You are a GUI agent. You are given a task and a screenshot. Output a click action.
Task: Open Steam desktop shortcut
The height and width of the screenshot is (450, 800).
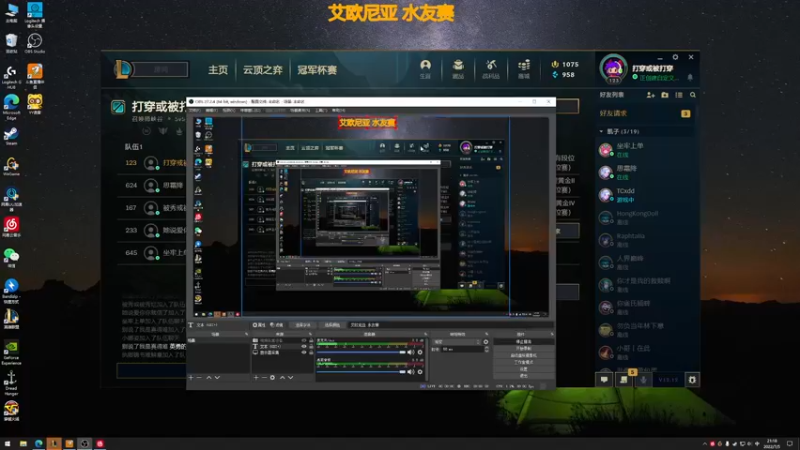tap(11, 136)
